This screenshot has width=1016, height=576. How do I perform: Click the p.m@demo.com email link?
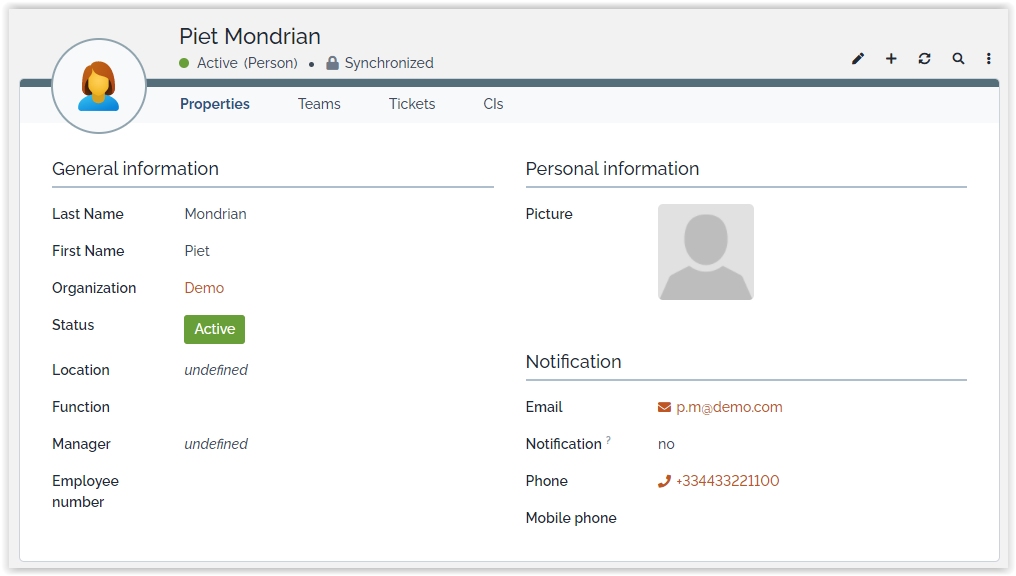pos(729,407)
